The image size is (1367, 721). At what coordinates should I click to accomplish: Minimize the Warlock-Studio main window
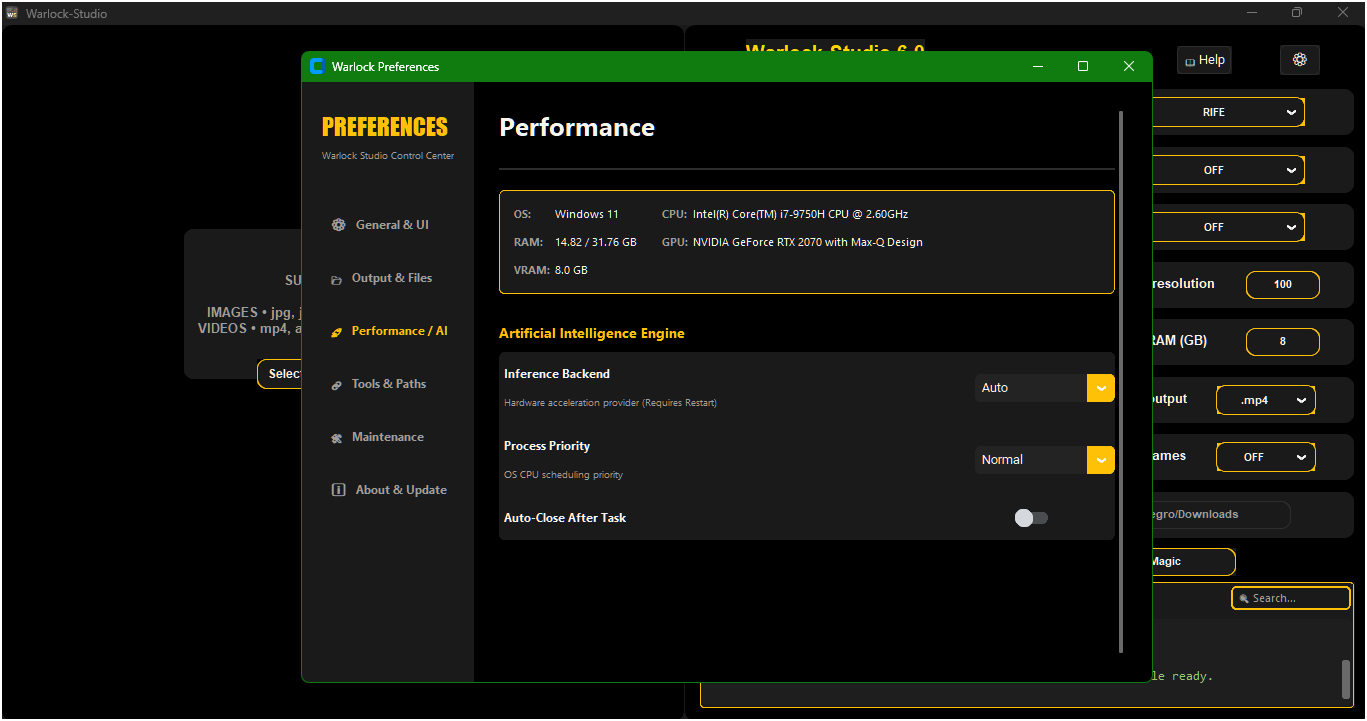pyautogui.click(x=1251, y=13)
